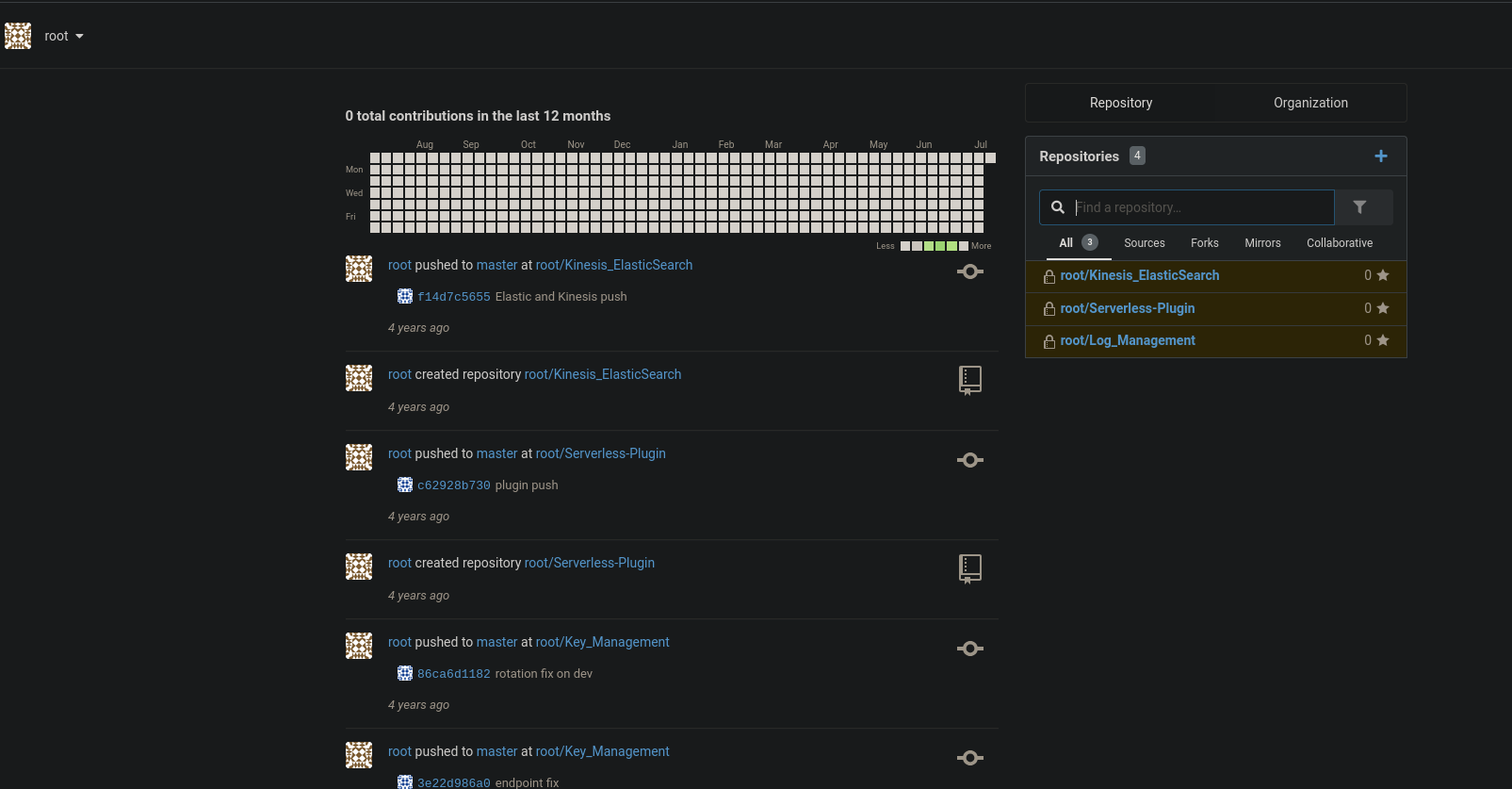Open commit 3e22d986a0
The width and height of the screenshot is (1512, 789).
[454, 782]
